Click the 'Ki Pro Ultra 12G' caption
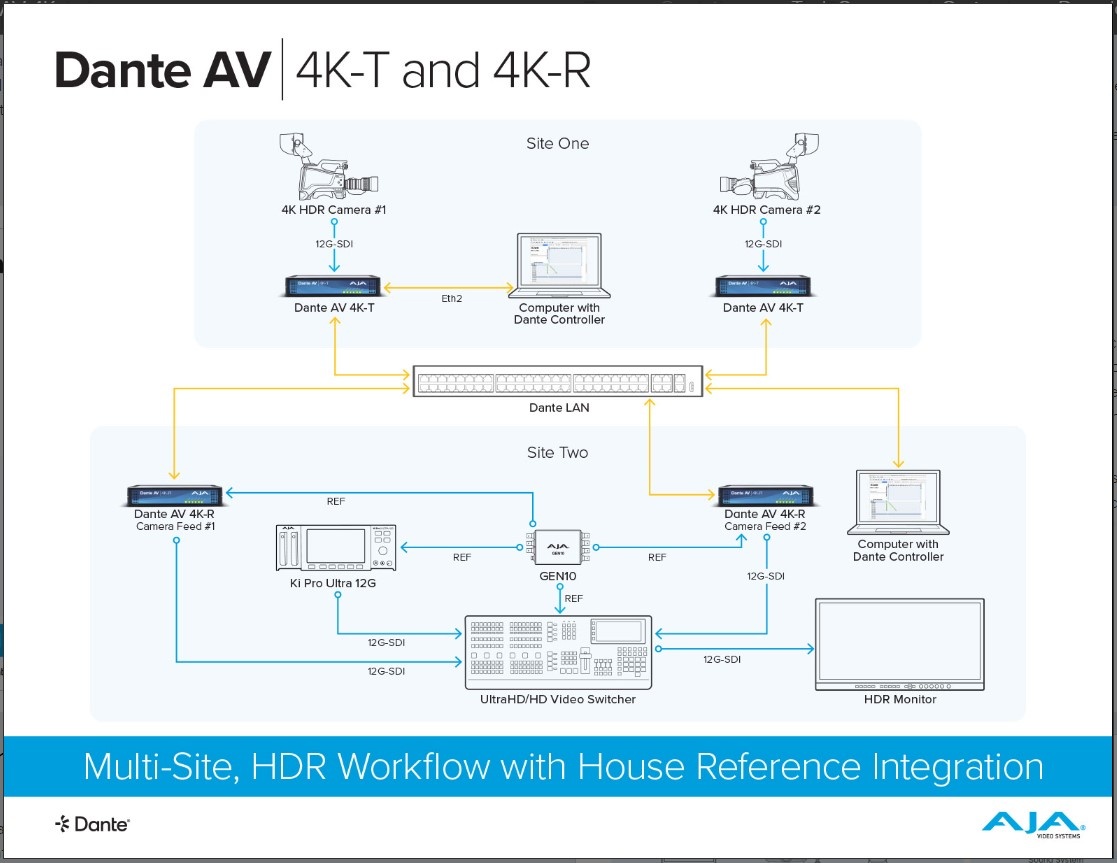1117x863 pixels. 333,583
